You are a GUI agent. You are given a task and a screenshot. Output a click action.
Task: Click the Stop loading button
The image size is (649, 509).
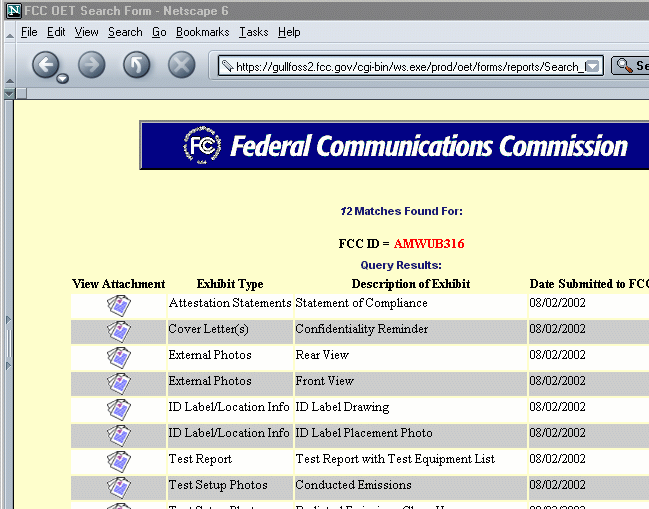click(181, 66)
